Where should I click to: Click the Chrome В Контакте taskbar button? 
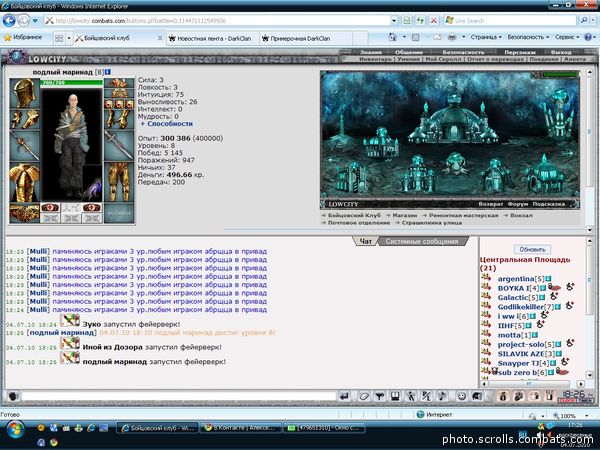coord(241,428)
